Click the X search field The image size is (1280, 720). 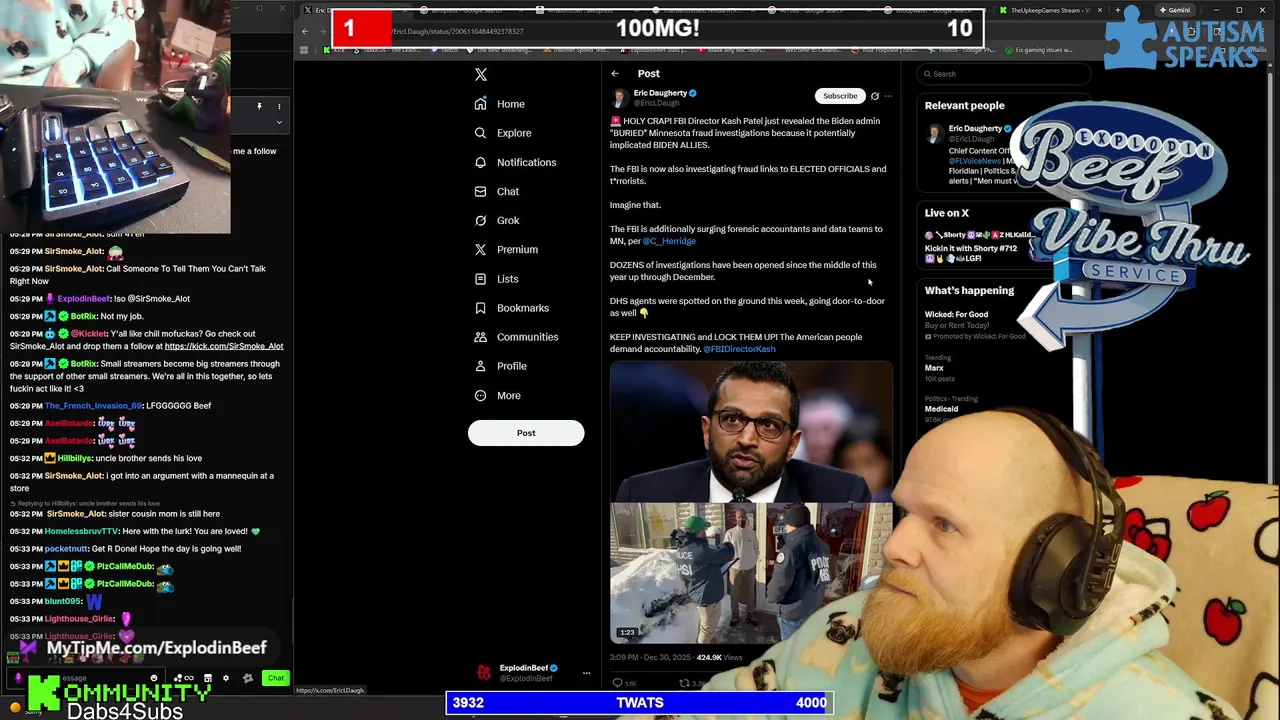pos(1005,74)
